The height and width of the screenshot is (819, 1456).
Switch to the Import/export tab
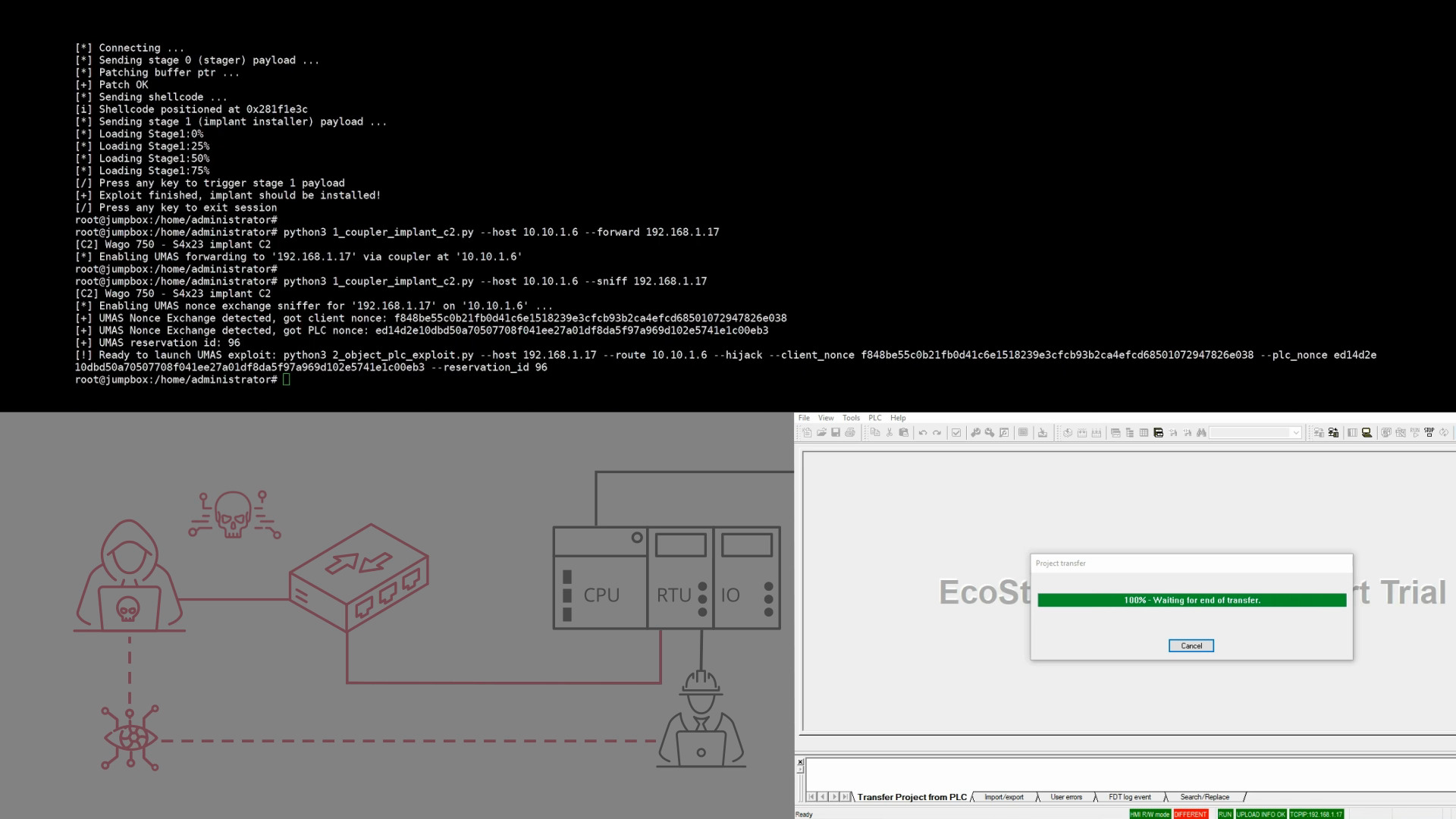1004,797
